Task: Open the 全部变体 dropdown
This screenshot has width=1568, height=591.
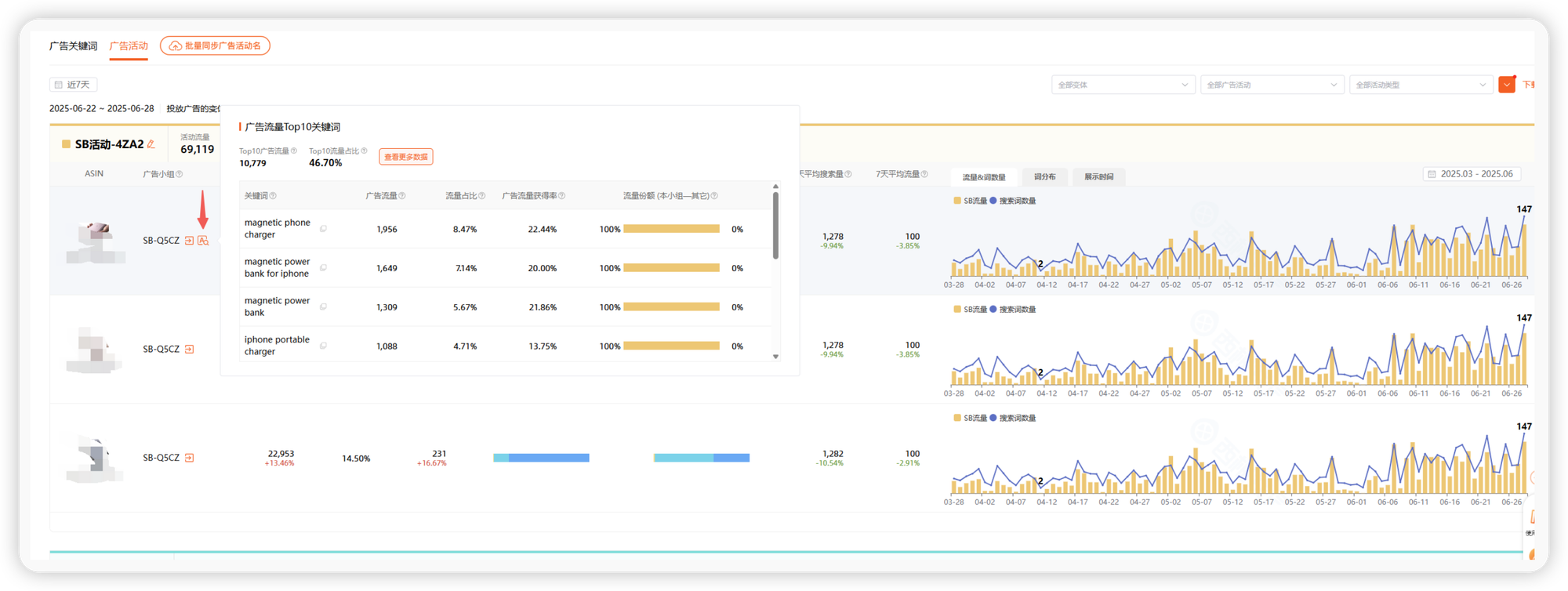Action: (1123, 85)
